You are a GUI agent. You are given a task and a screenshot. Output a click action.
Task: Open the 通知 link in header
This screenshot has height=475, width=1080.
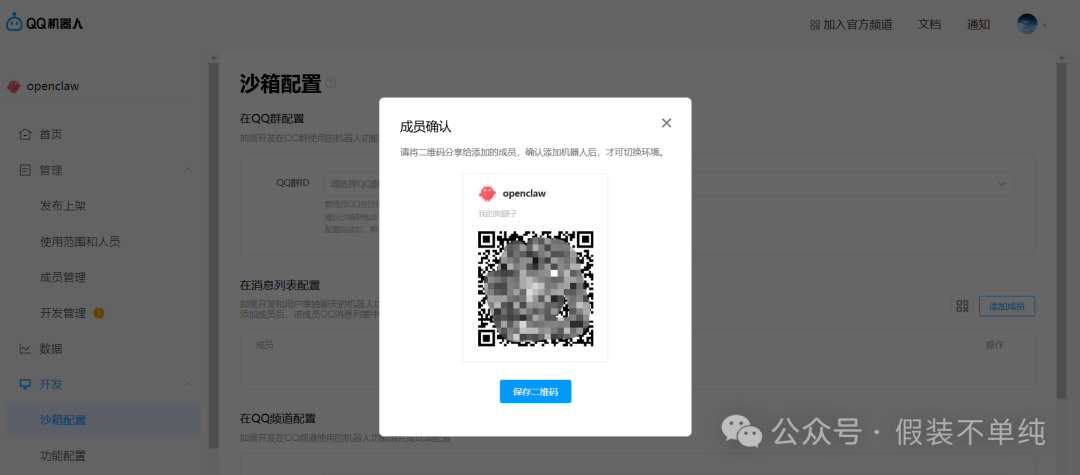coord(978,25)
